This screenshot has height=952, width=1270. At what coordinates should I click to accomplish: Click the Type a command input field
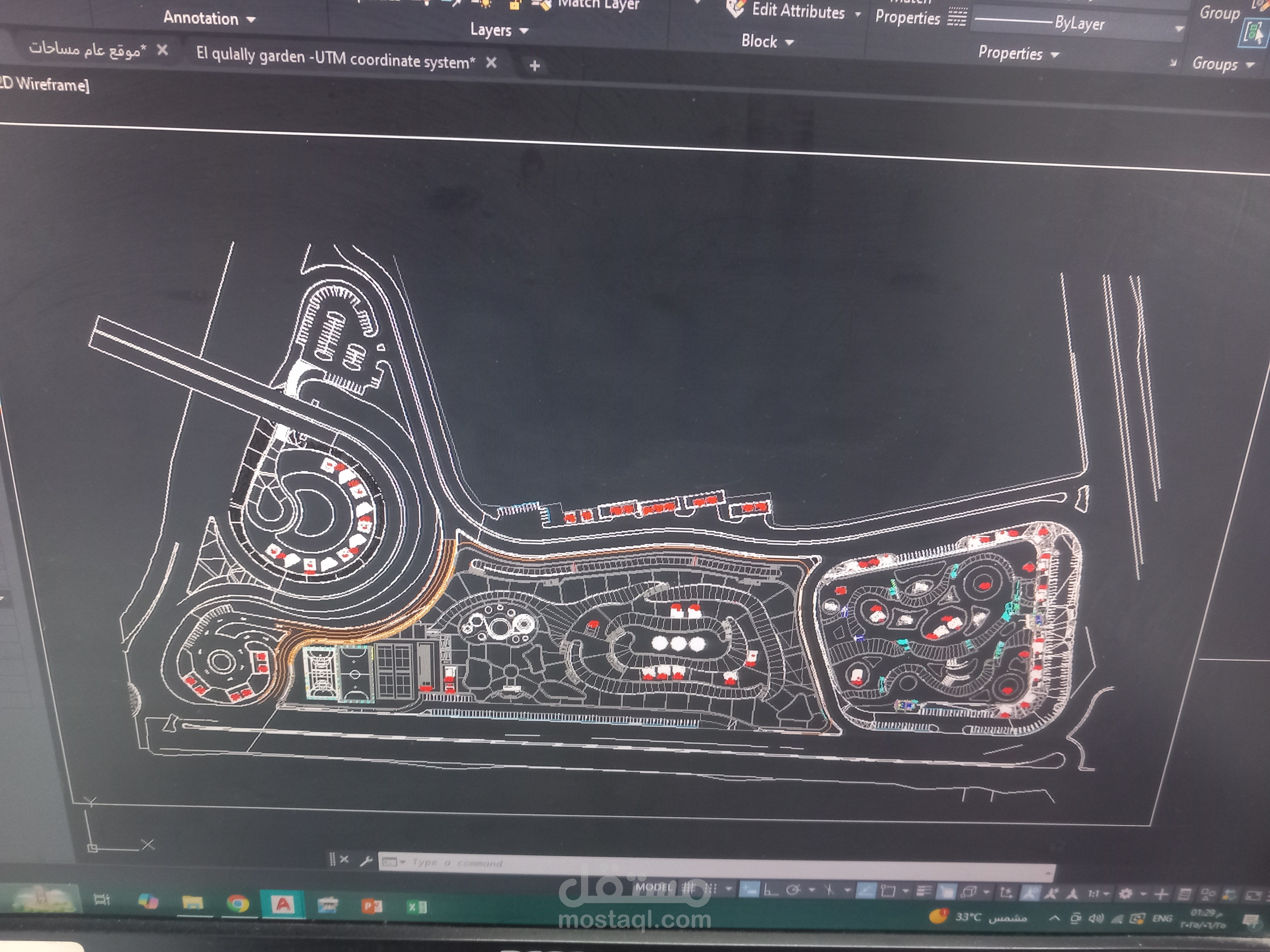point(717,867)
